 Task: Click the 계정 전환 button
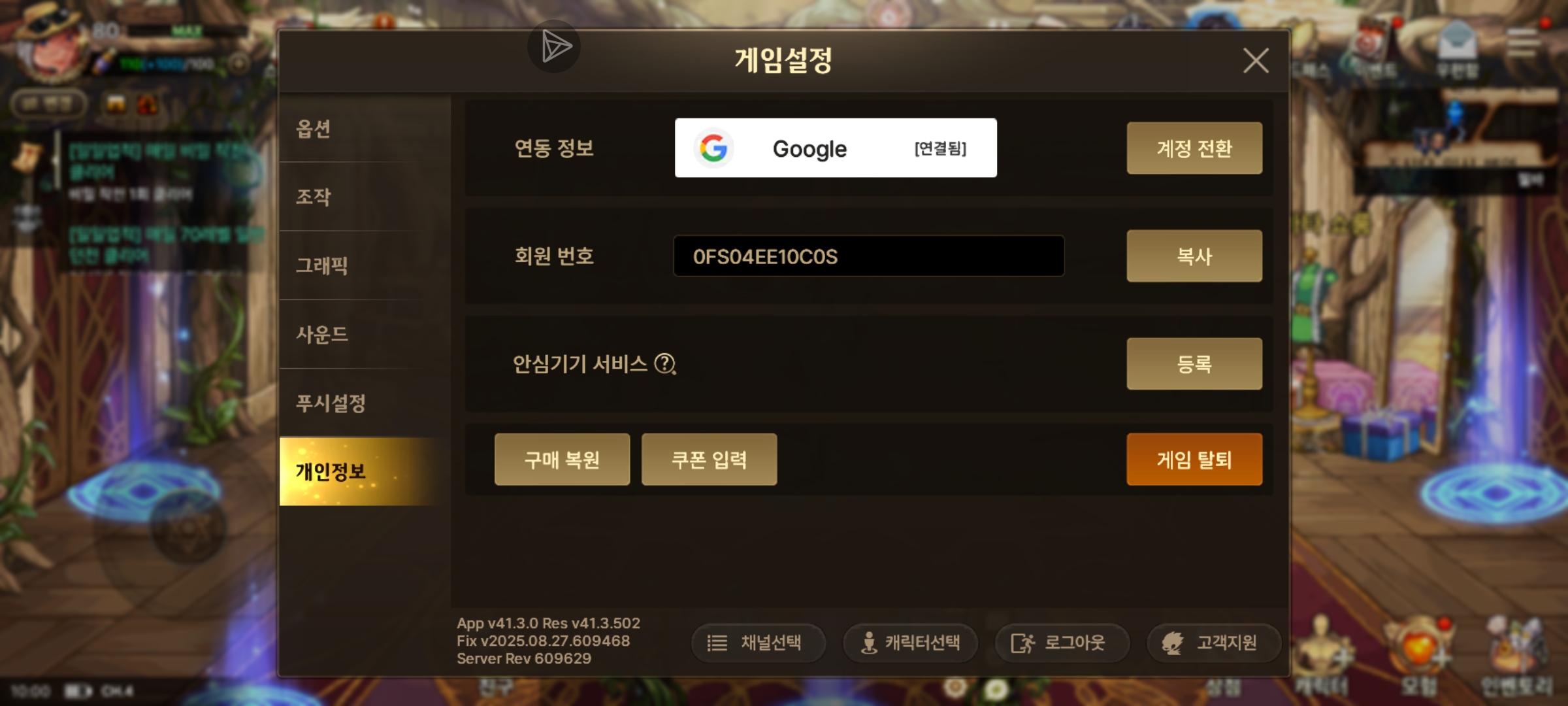click(1194, 148)
